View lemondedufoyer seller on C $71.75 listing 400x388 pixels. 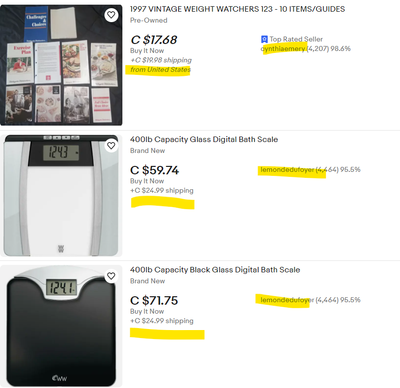(x=287, y=300)
